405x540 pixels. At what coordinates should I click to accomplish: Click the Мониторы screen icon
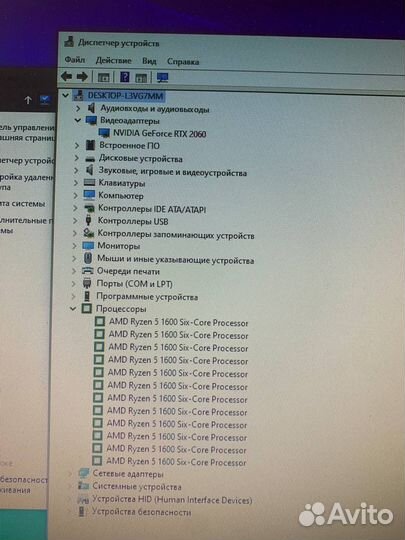[88, 246]
